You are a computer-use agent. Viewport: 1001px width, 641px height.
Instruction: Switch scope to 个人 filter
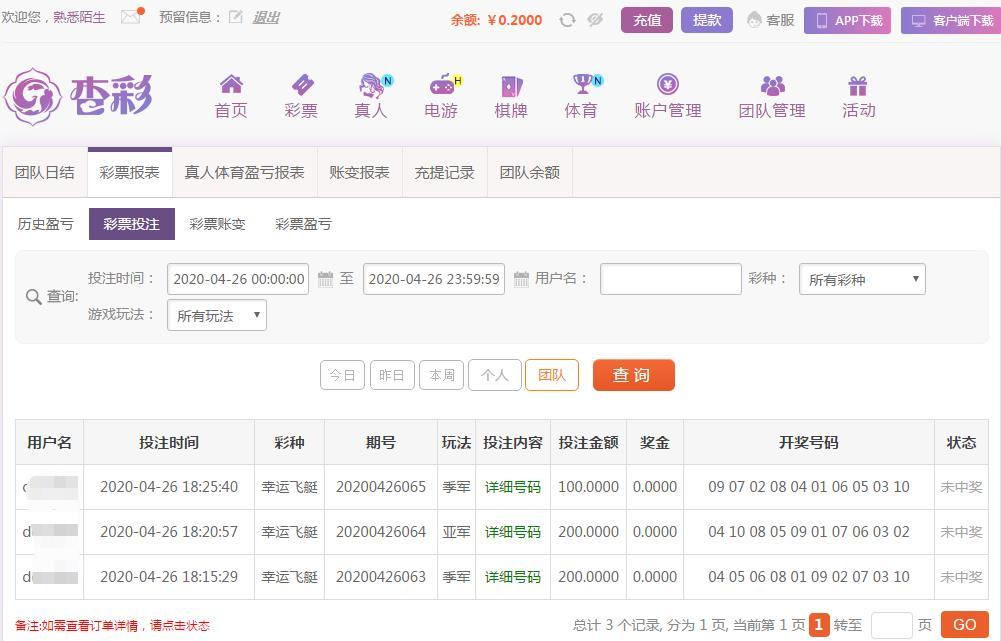tap(494, 376)
